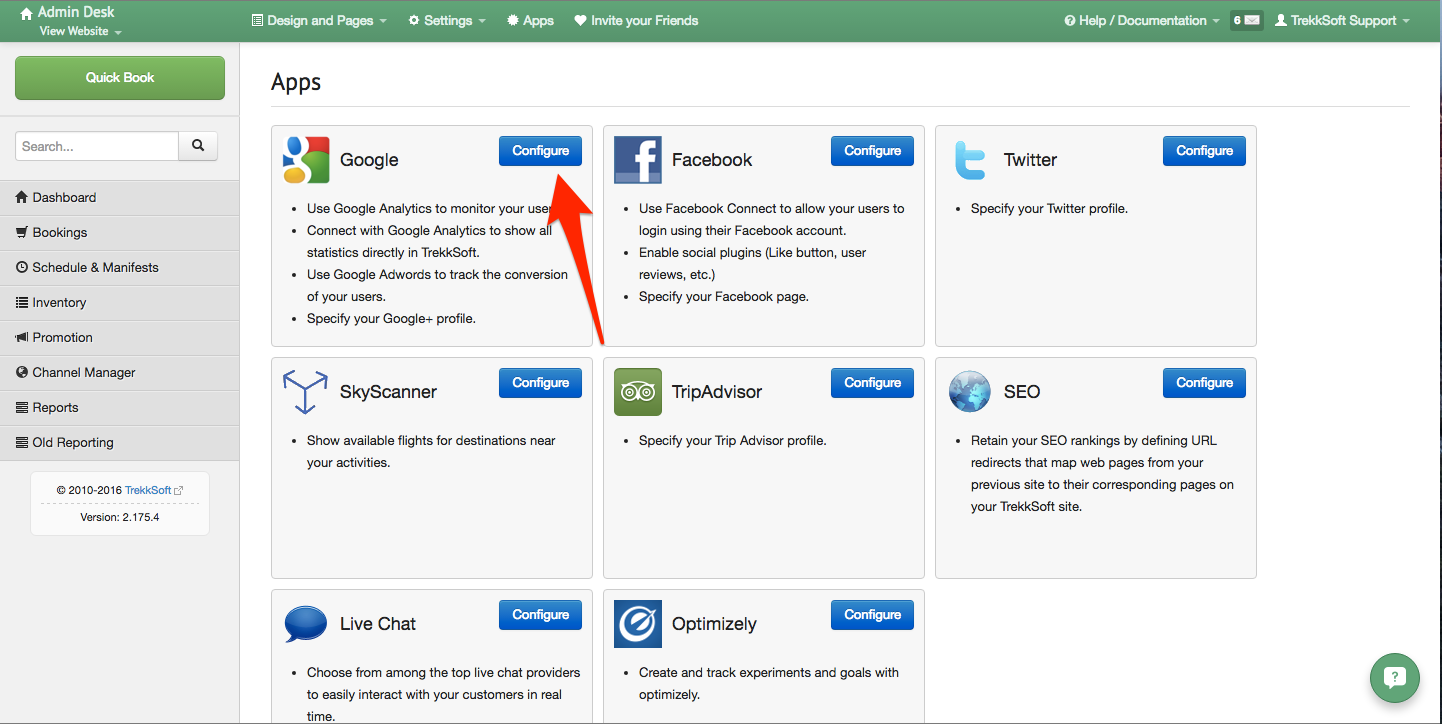Screen dimensions: 1442x724
Task: Click the 'Version: 2.175.4' text
Action: pyautogui.click(x=120, y=518)
